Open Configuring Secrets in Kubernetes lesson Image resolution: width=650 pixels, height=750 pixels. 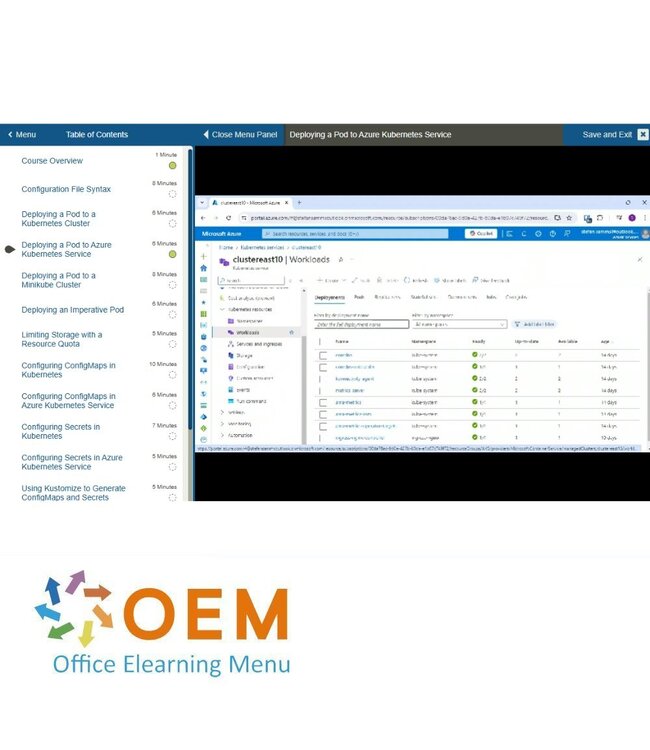tap(61, 432)
